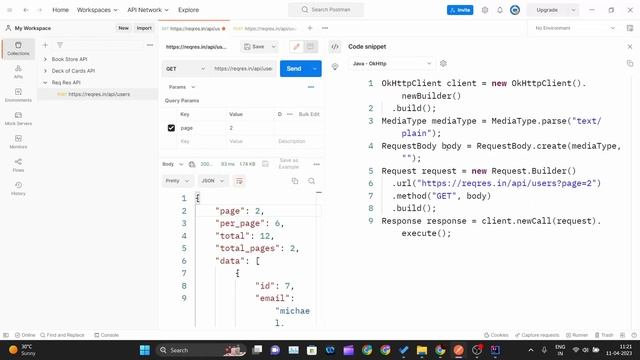
Task: Expand the Book Store API collection
Action: click(x=45, y=59)
